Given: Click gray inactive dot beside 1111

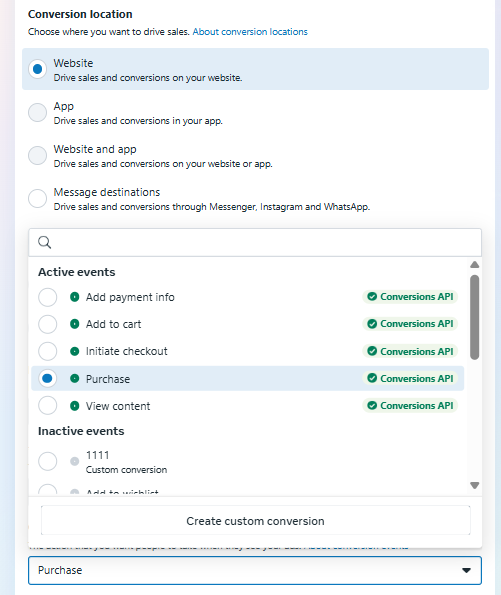Looking at the screenshot, I should [x=75, y=461].
